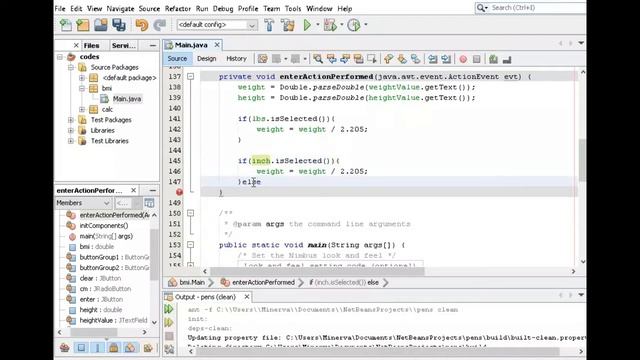Click the Build Project hammer icon
The height and width of the screenshot is (360, 640).
tap(269, 25)
